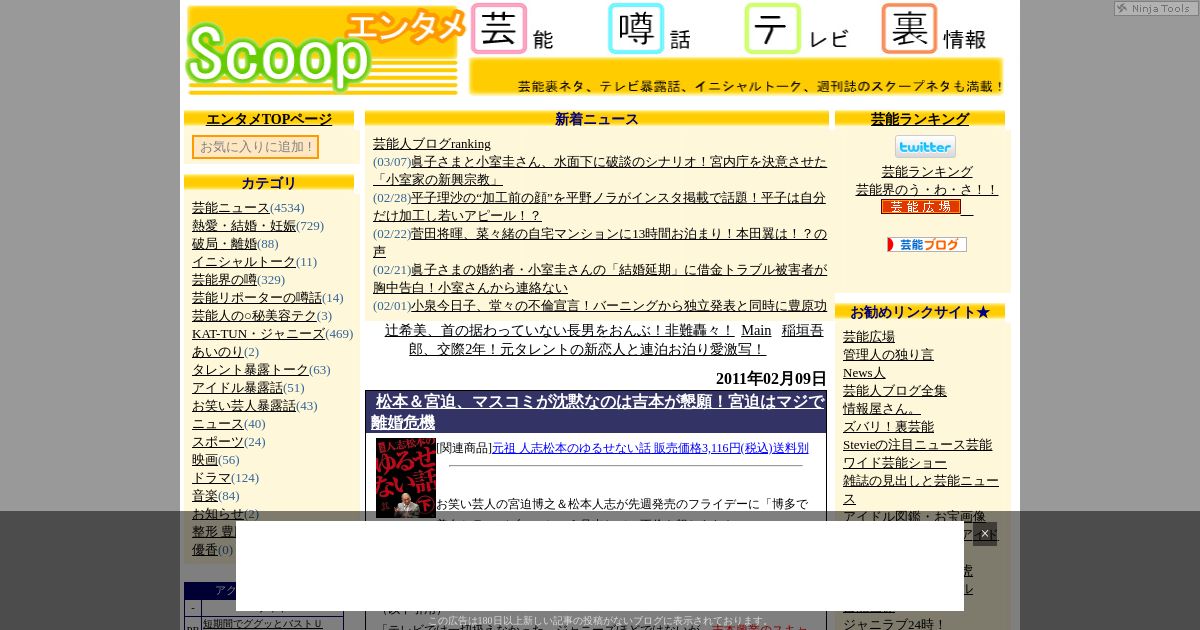
Task: Open あいのり category
Action: [x=218, y=352]
